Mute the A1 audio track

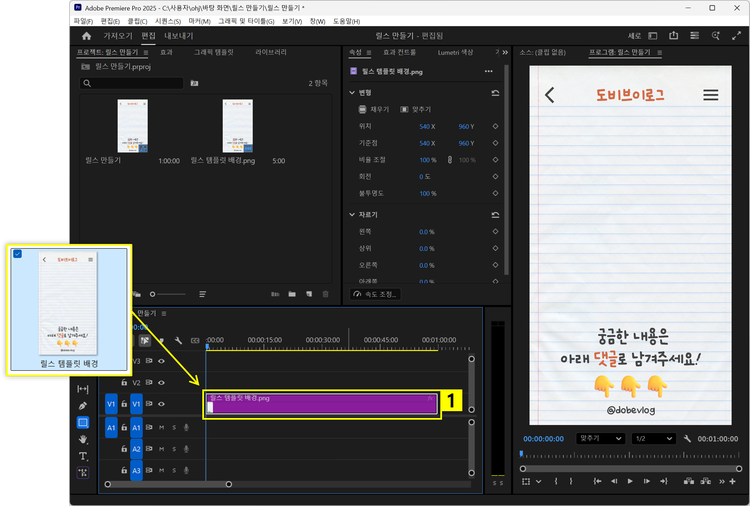pos(161,426)
